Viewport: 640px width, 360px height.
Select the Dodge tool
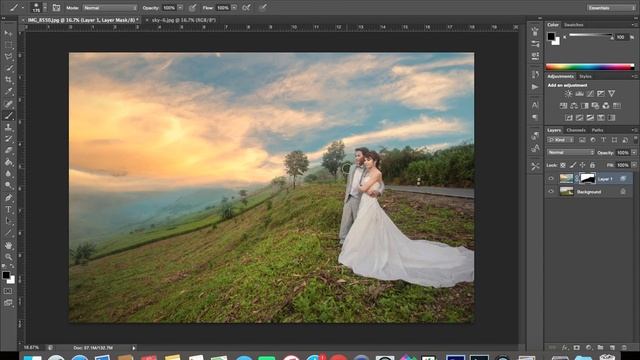click(x=8, y=186)
